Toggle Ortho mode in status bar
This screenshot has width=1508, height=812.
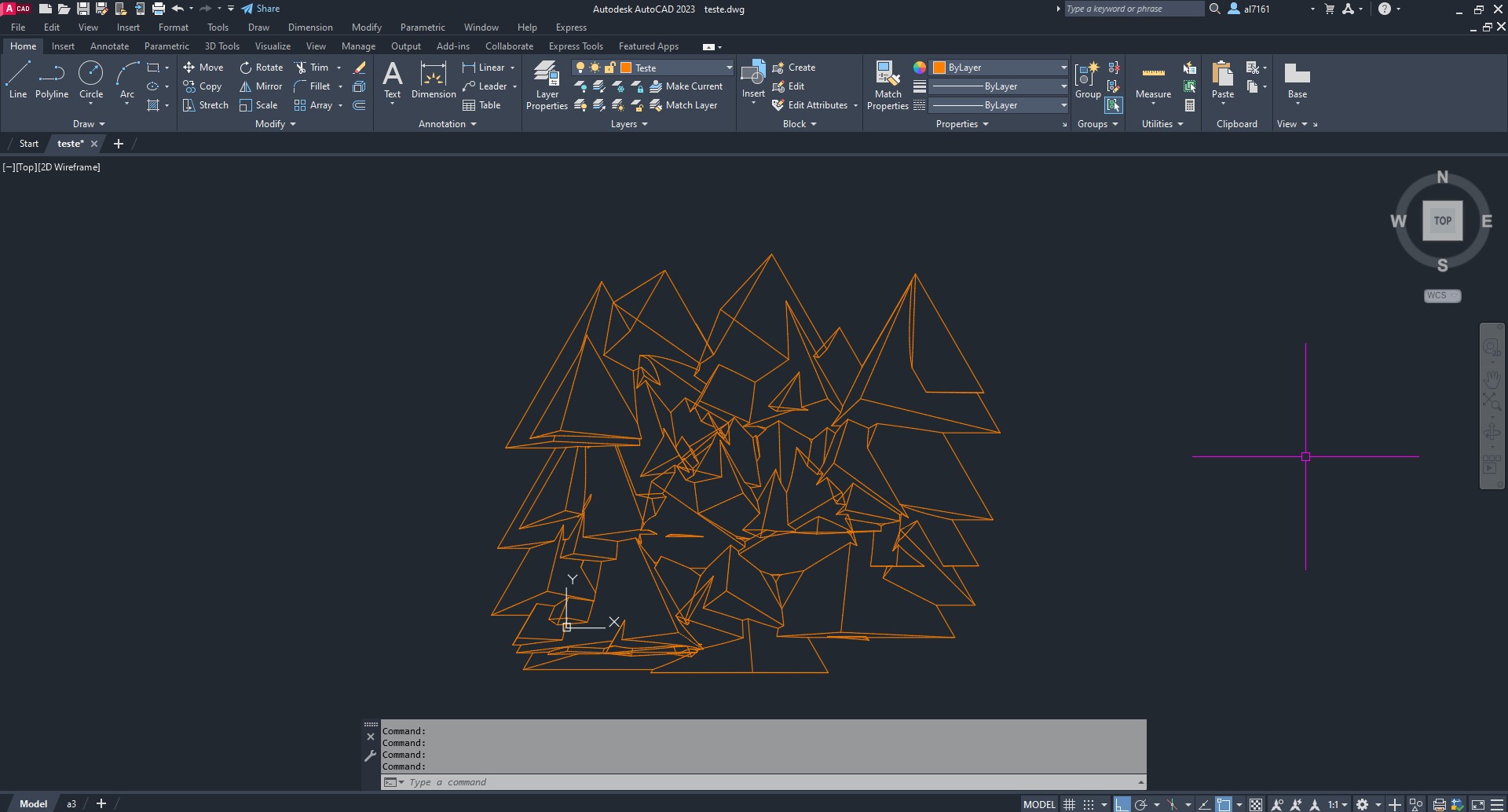1122,804
